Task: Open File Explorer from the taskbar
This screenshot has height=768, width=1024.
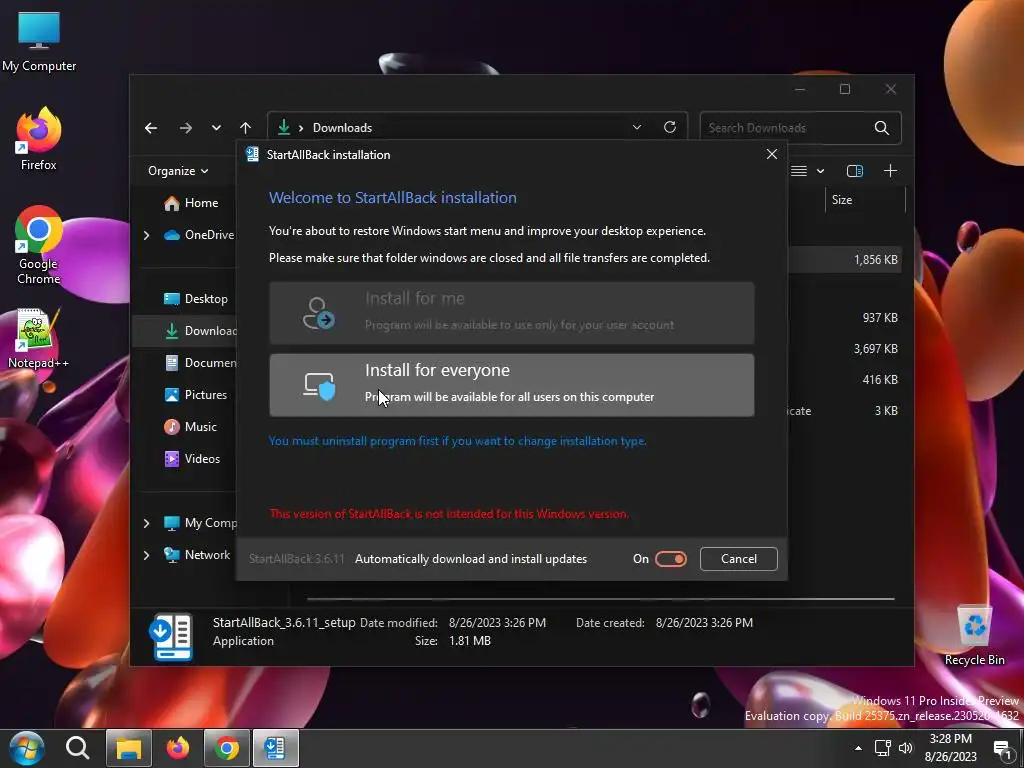Action: (129, 748)
